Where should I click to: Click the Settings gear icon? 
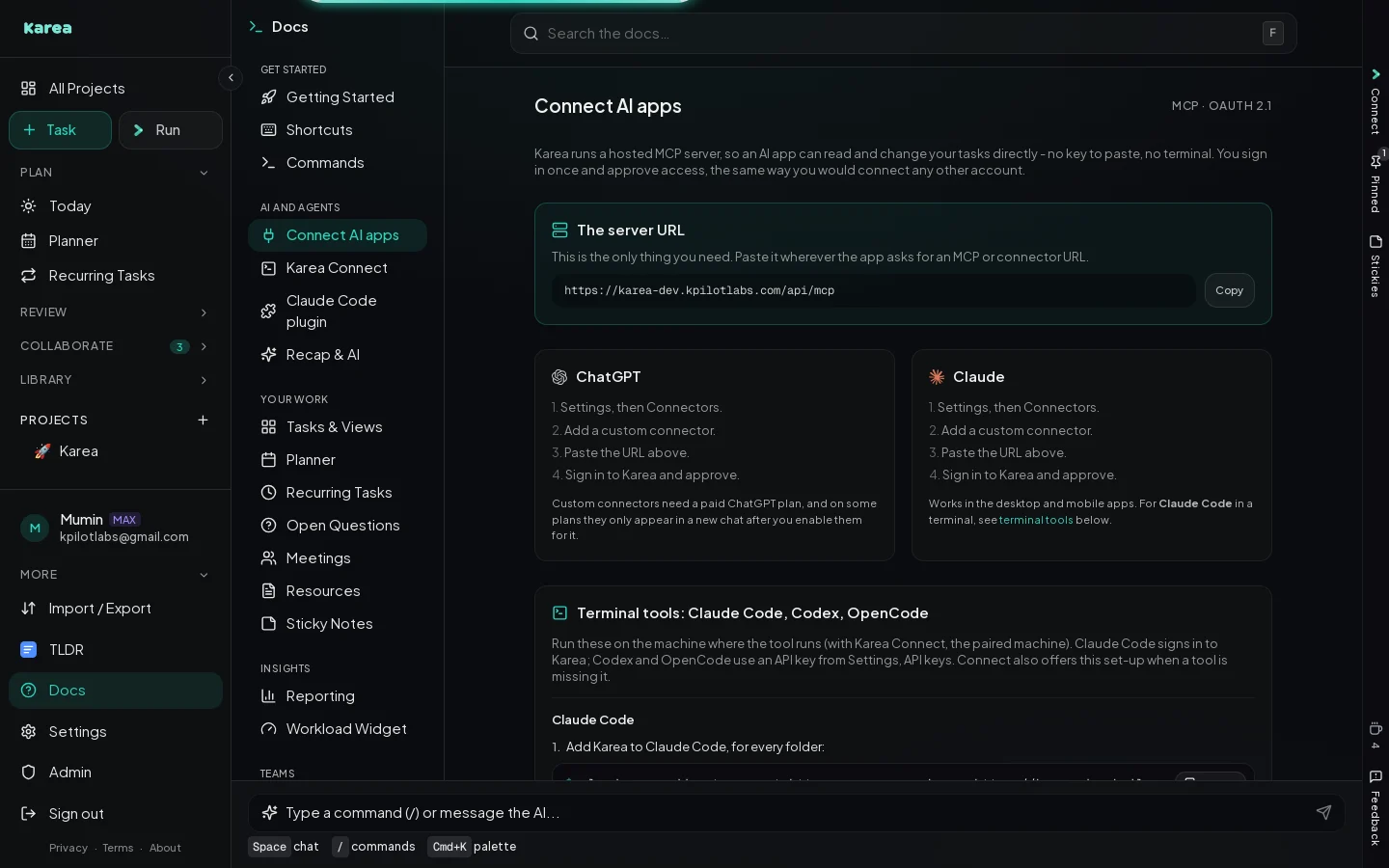(x=29, y=732)
